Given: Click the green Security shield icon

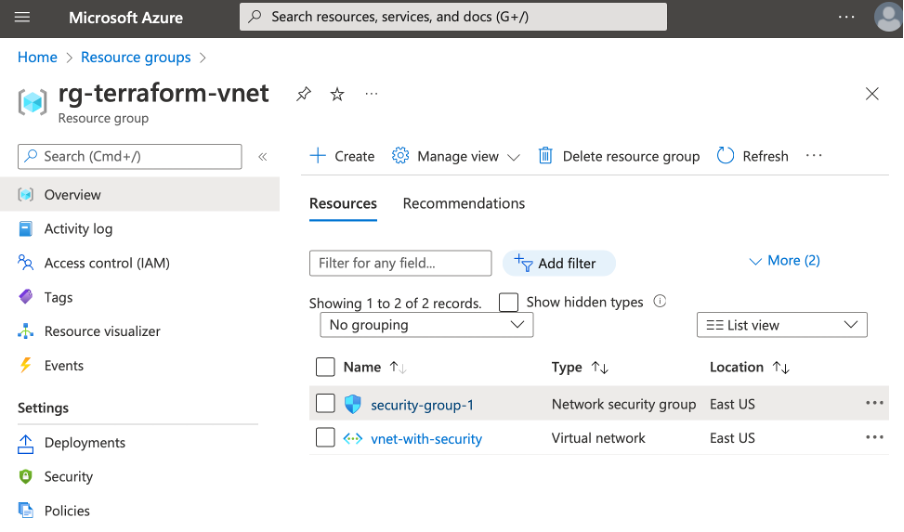Looking at the screenshot, I should (x=25, y=477).
